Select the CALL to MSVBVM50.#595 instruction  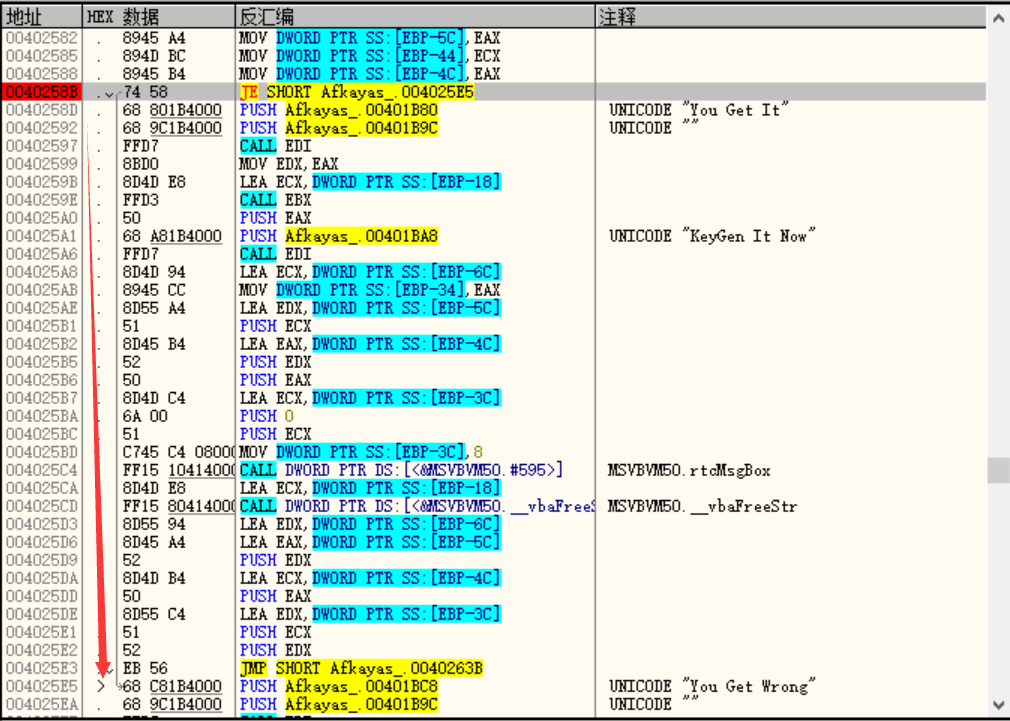click(x=401, y=470)
